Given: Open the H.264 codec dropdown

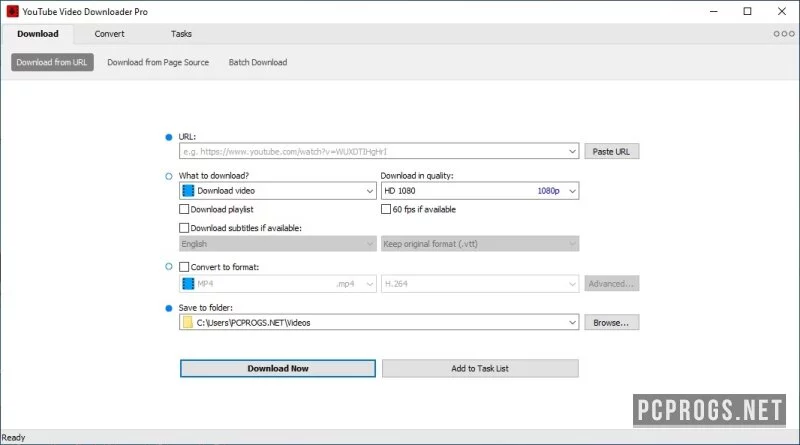Looking at the screenshot, I should pyautogui.click(x=480, y=284).
